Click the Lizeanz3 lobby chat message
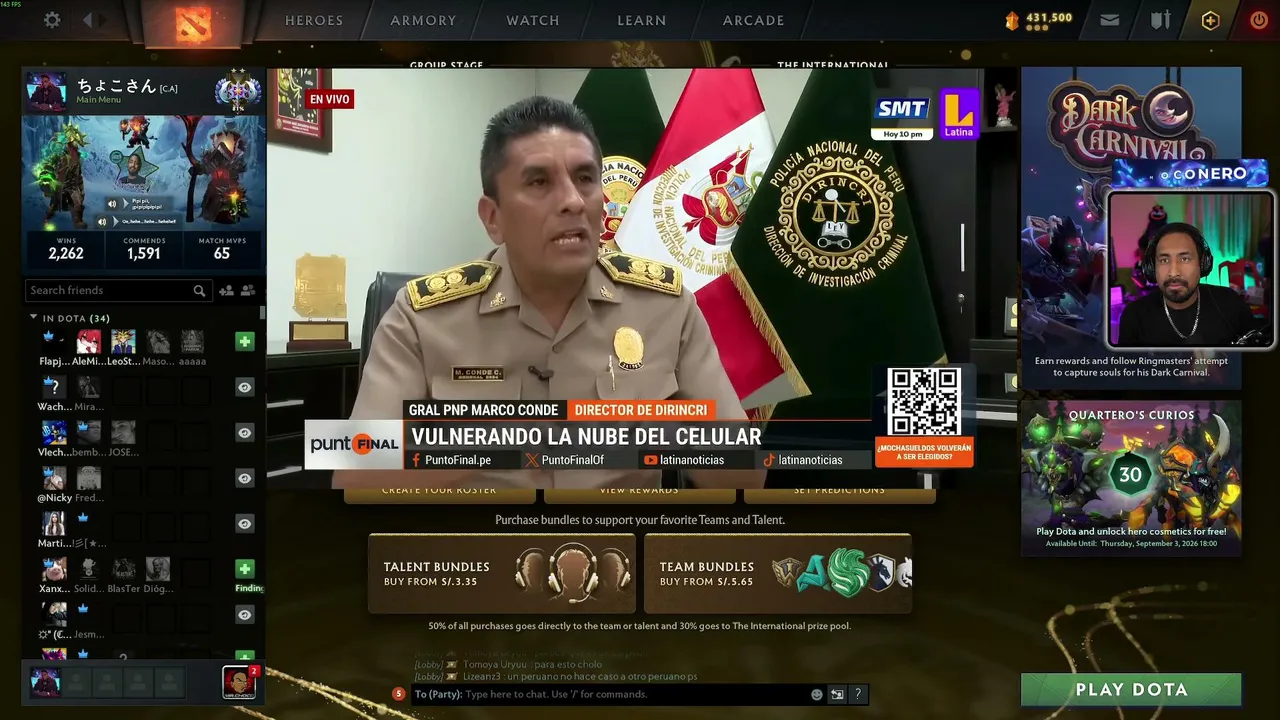 point(555,677)
